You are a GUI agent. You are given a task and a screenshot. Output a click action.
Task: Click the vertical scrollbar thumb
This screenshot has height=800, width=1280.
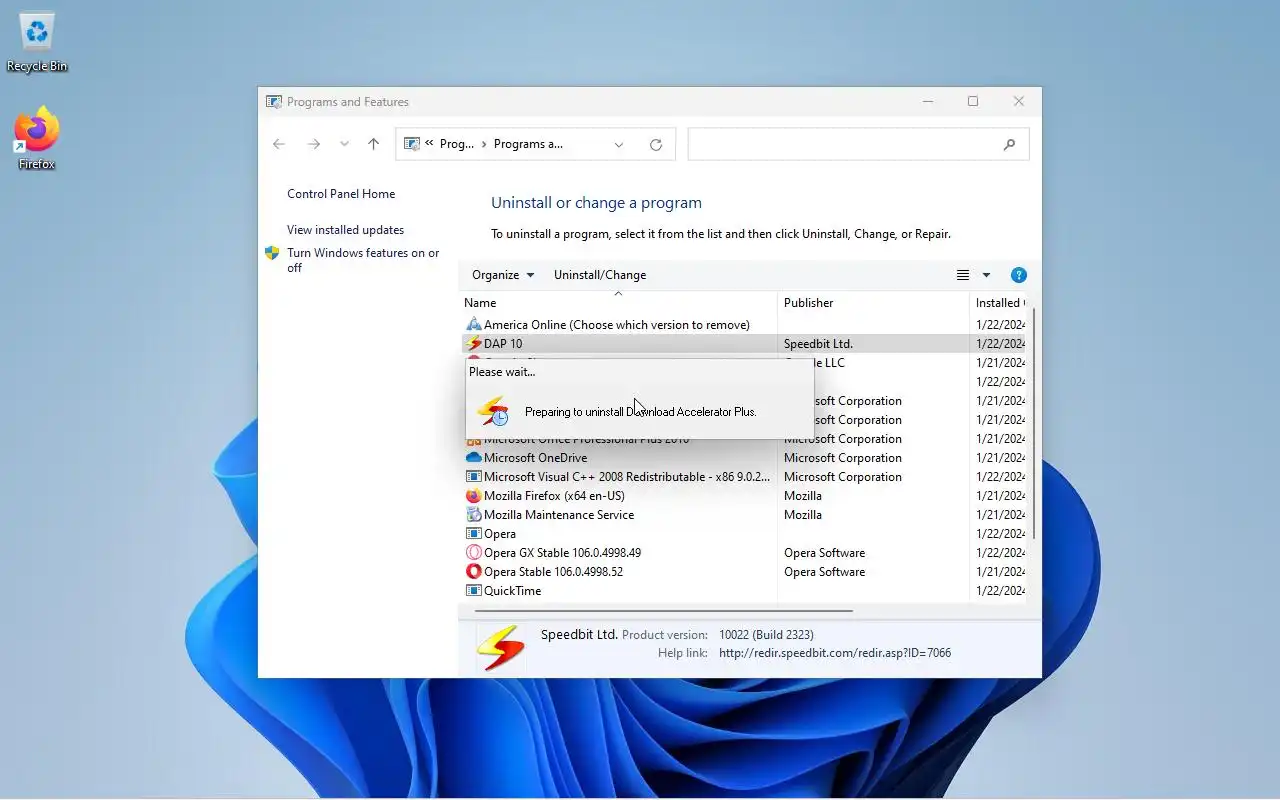[x=1033, y=424]
